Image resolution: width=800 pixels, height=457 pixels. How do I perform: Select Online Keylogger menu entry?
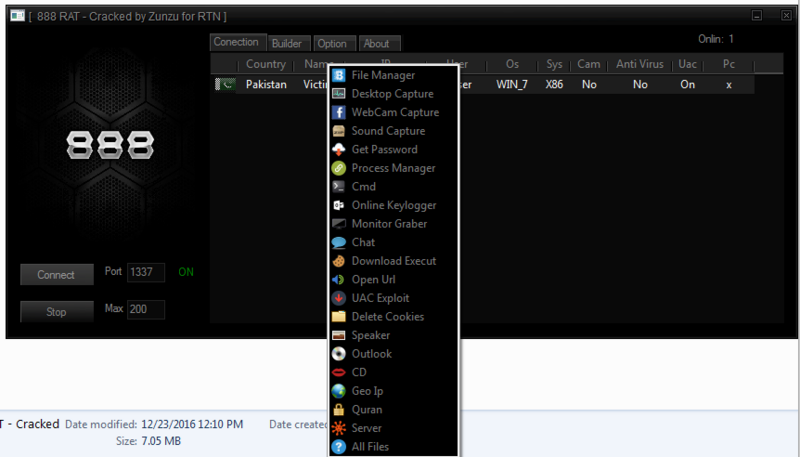(393, 205)
